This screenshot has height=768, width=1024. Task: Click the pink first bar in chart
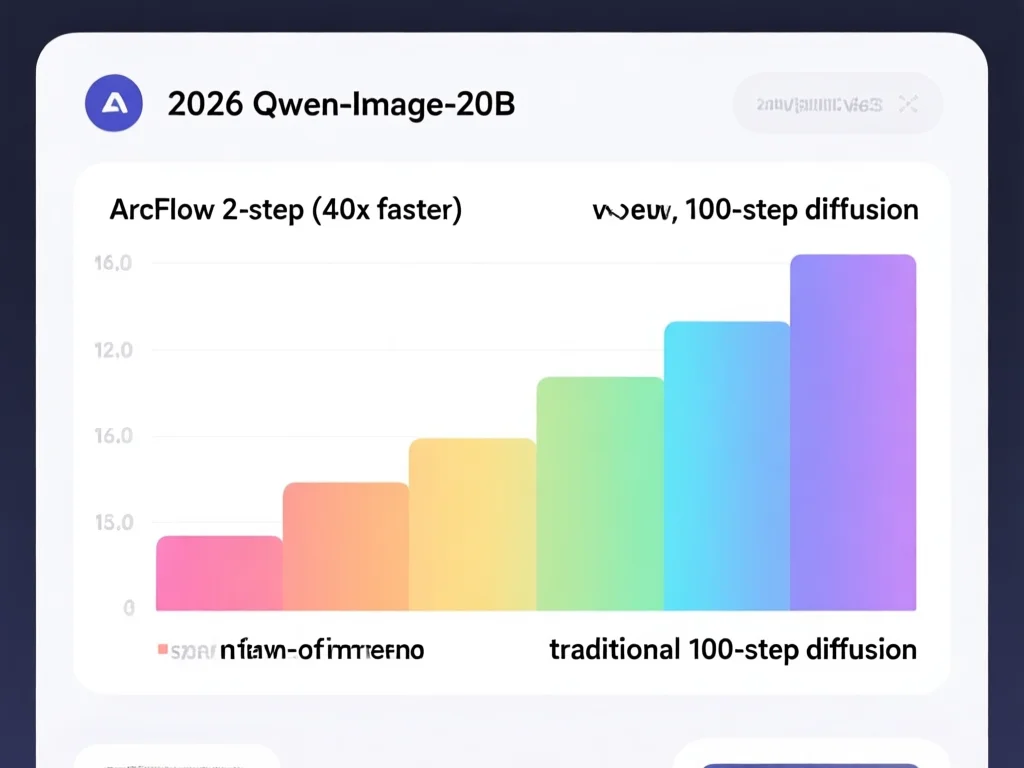pyautogui.click(x=219, y=573)
